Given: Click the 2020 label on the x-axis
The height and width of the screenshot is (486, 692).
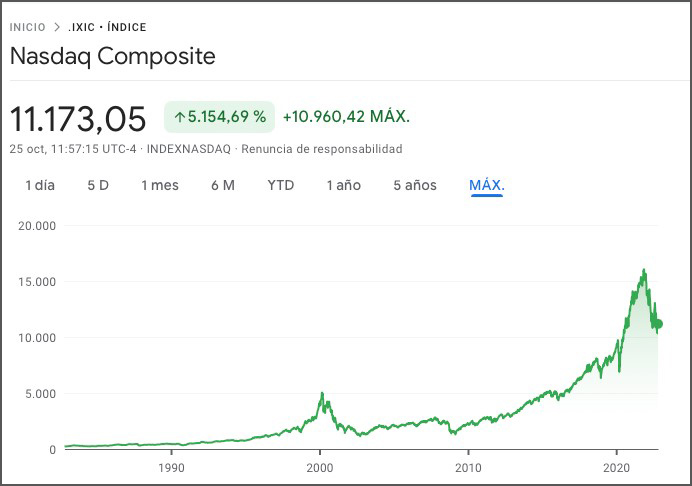Looking at the screenshot, I should point(616,467).
